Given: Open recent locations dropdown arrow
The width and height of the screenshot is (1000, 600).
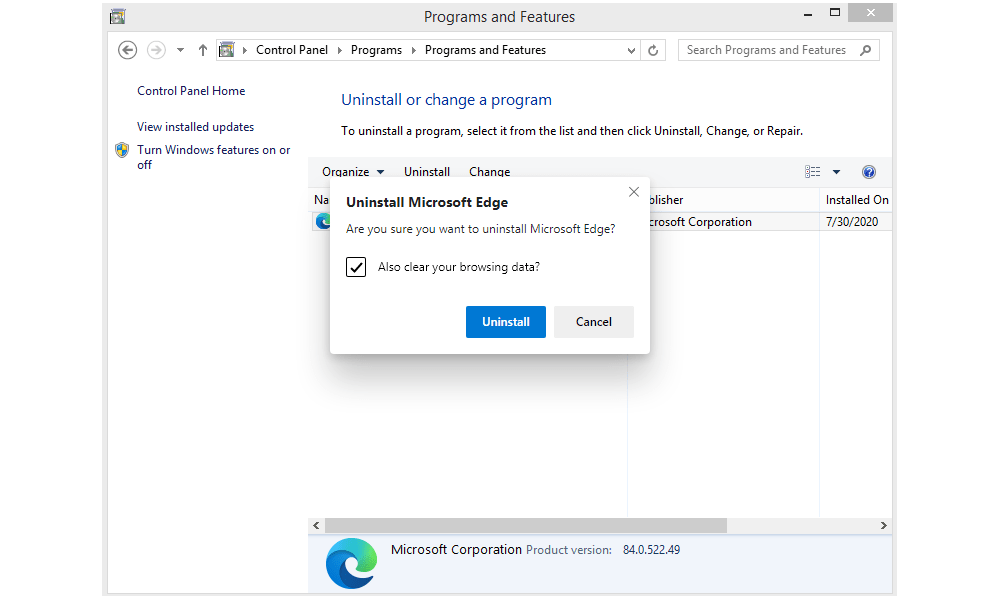Looking at the screenshot, I should (180, 50).
